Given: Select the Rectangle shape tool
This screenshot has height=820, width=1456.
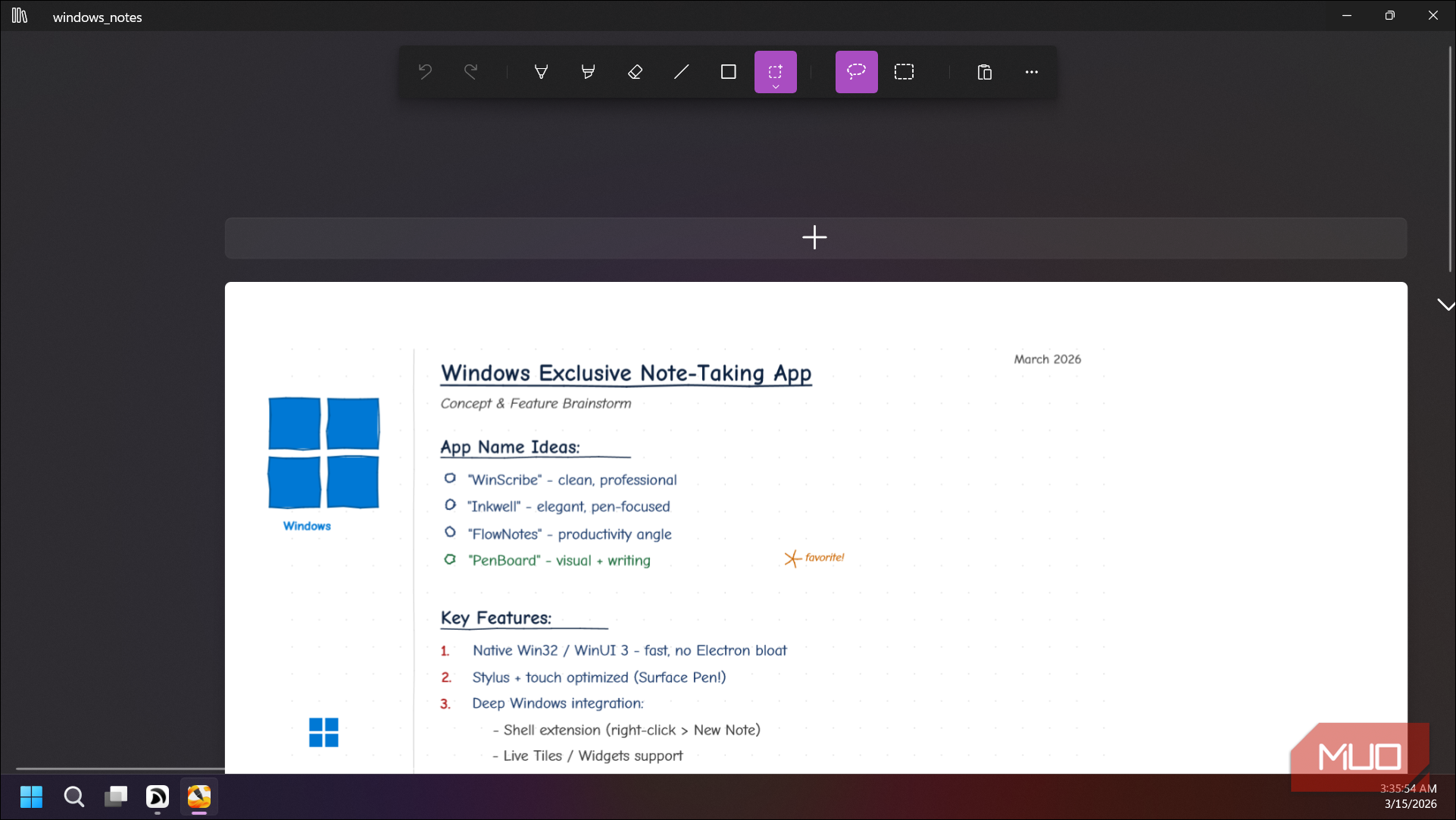Looking at the screenshot, I should [729, 72].
